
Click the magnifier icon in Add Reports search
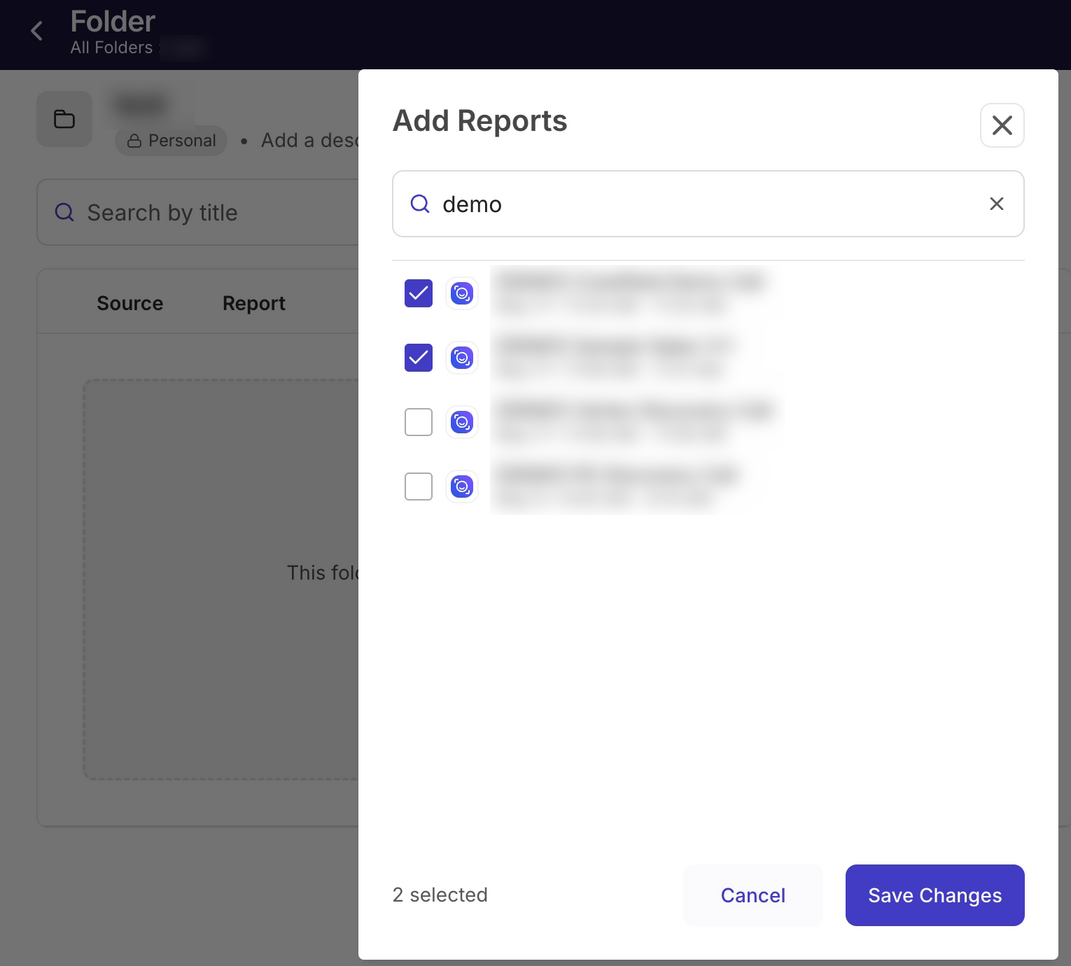[419, 204]
